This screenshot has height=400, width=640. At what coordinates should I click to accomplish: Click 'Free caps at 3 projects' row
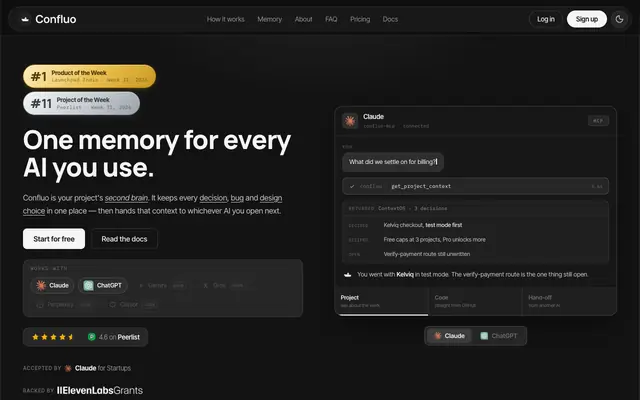point(476,240)
